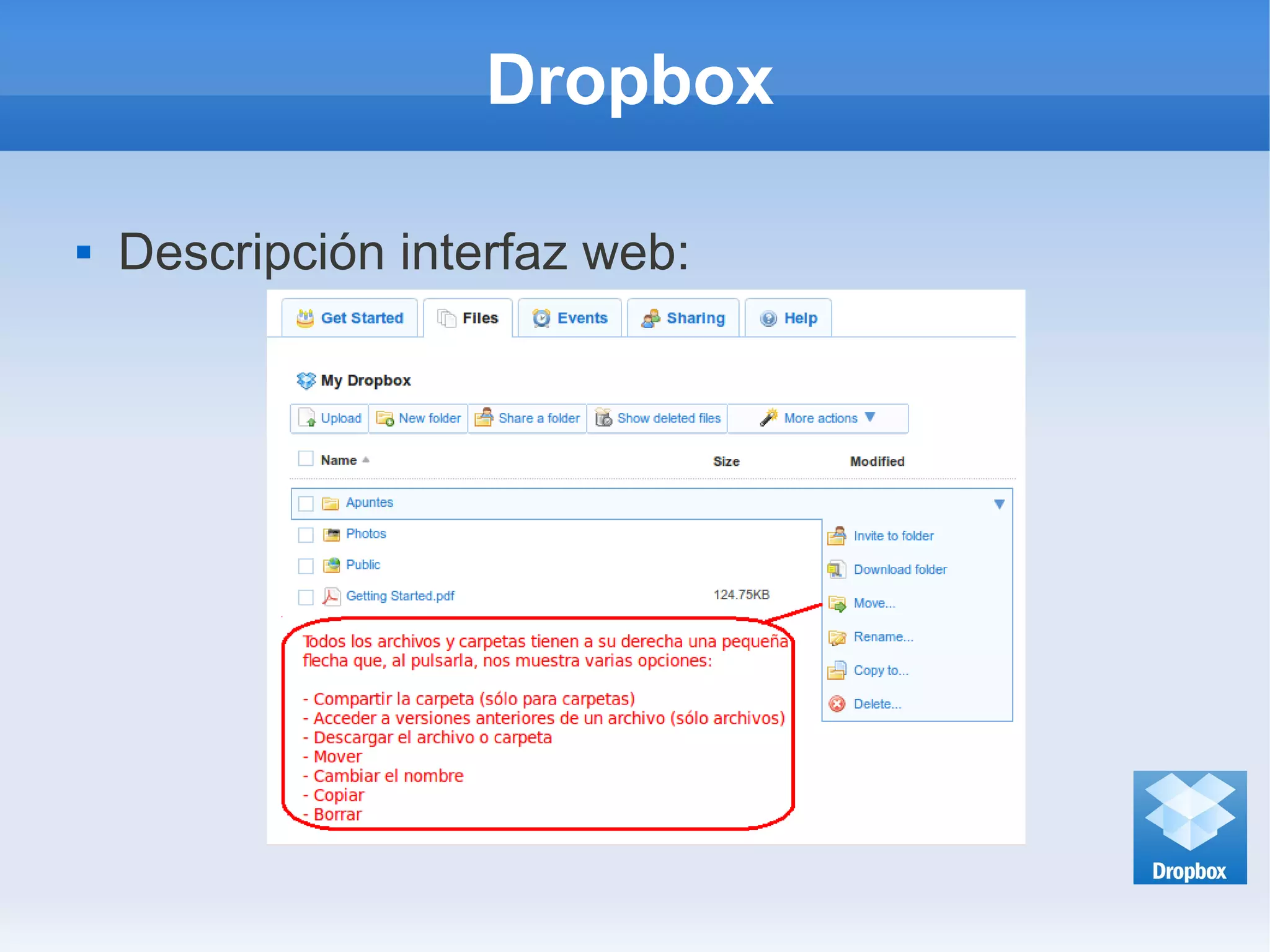Screen dimensions: 1270x952
Task: Click the Get Started cake icon
Action: pos(304,318)
